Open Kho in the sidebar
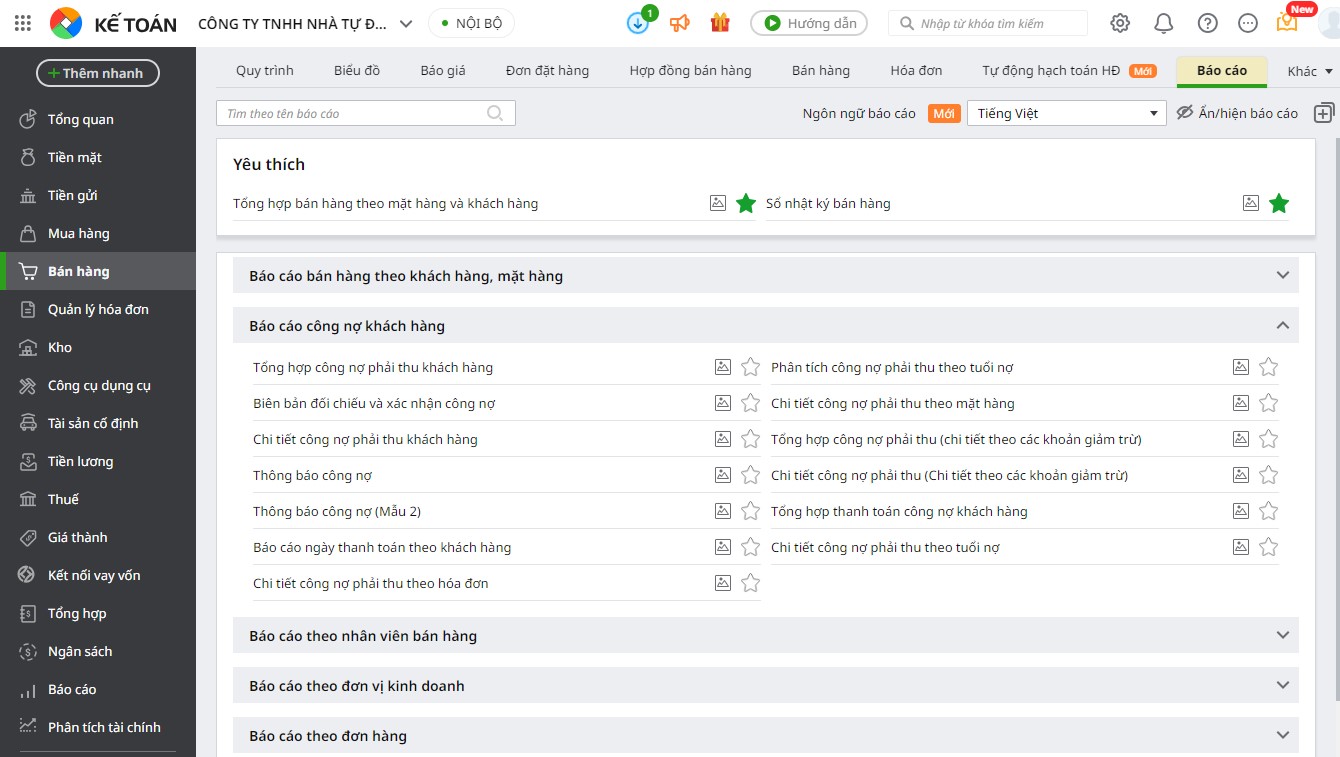The width and height of the screenshot is (1340, 757). (98, 347)
